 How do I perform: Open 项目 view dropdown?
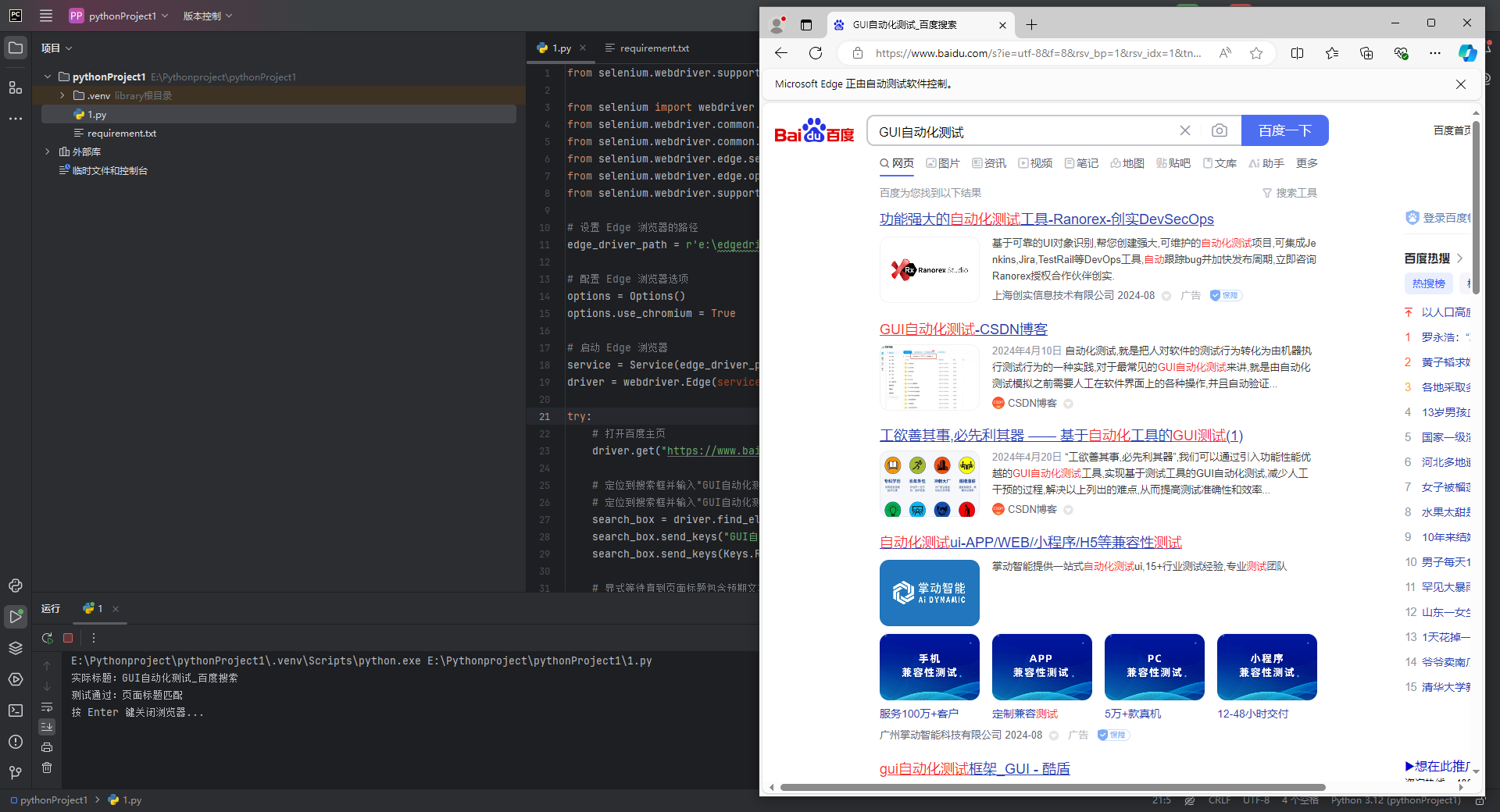click(x=56, y=48)
